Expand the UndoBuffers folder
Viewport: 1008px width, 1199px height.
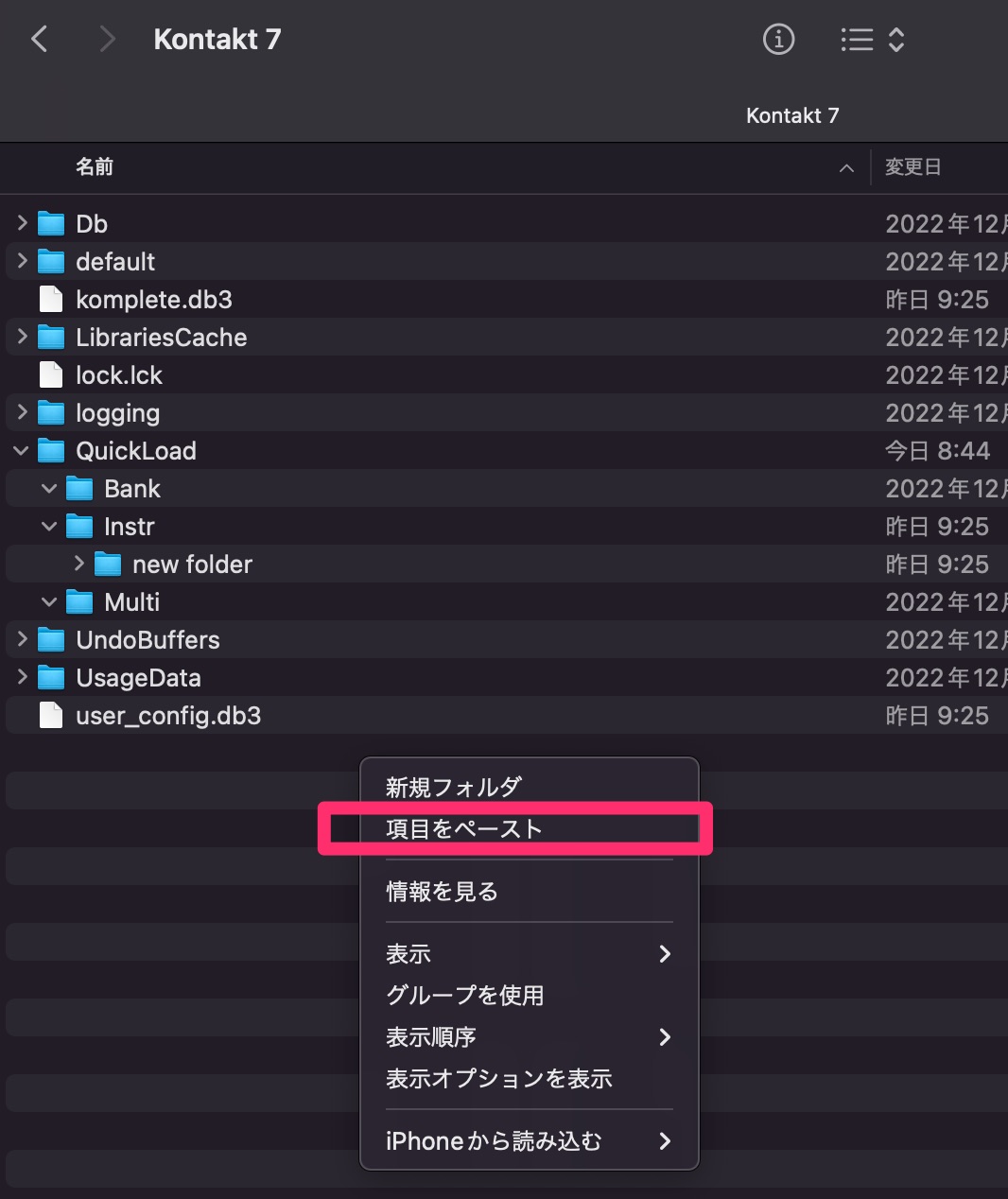click(22, 639)
